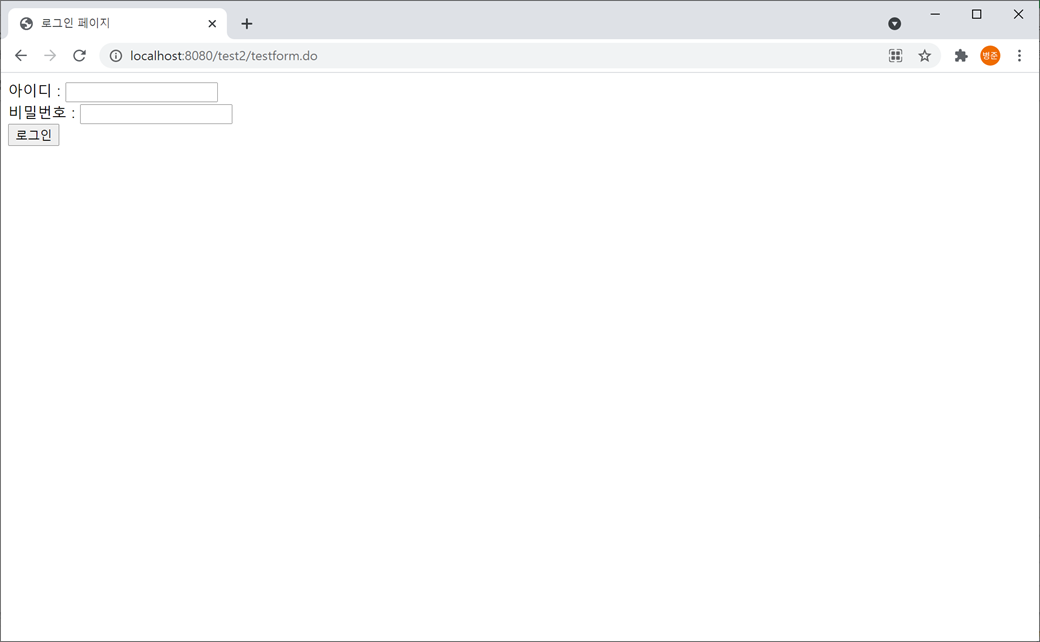
Task: Click the forward navigation arrow
Action: [50, 56]
